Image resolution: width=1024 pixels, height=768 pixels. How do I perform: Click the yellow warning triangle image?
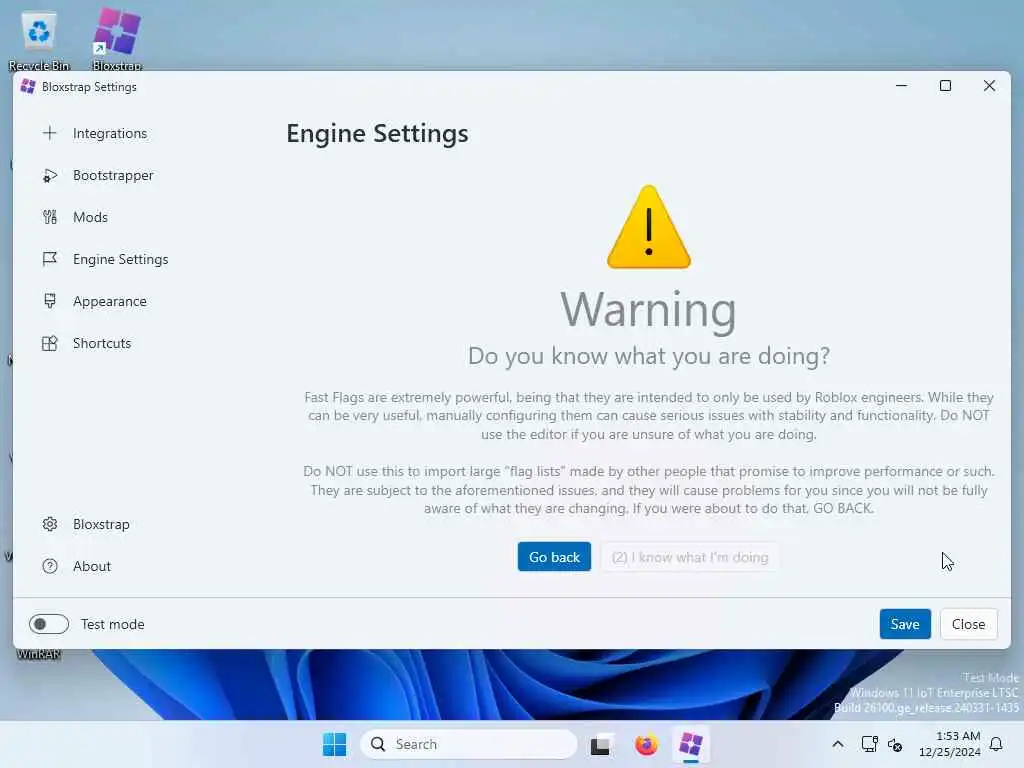648,227
